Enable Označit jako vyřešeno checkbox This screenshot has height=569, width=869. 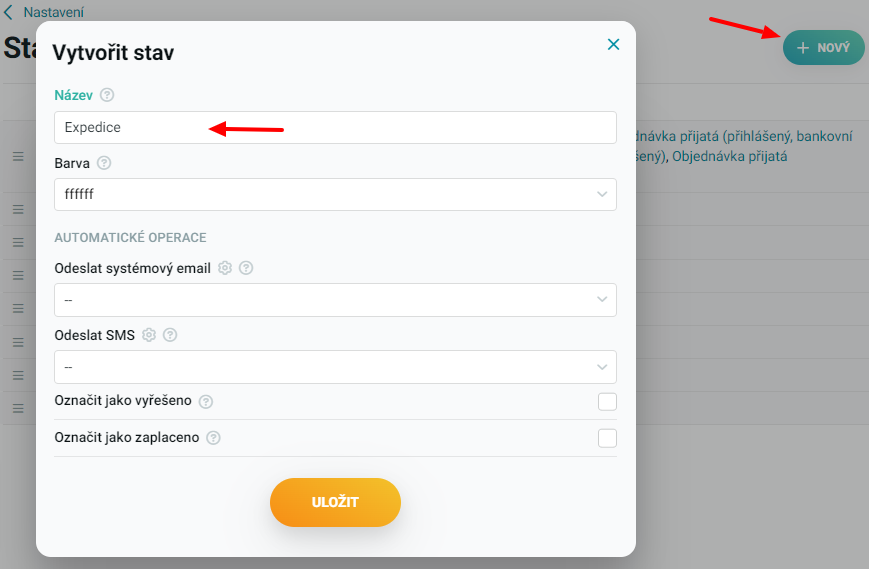coord(607,402)
